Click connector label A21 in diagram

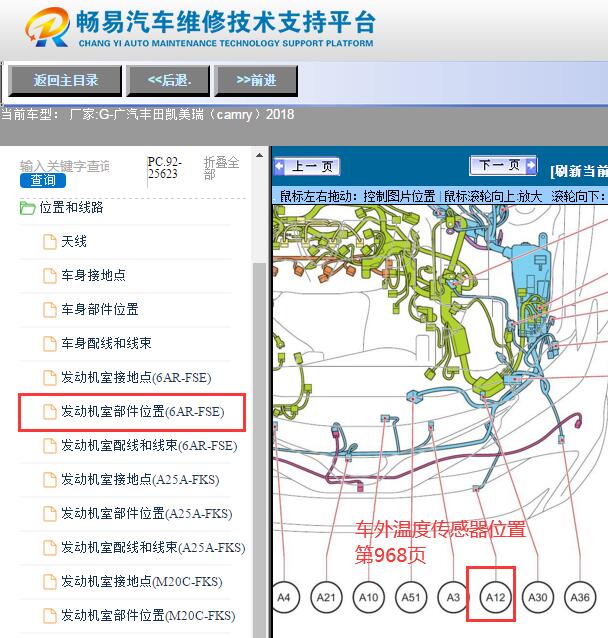click(x=326, y=597)
